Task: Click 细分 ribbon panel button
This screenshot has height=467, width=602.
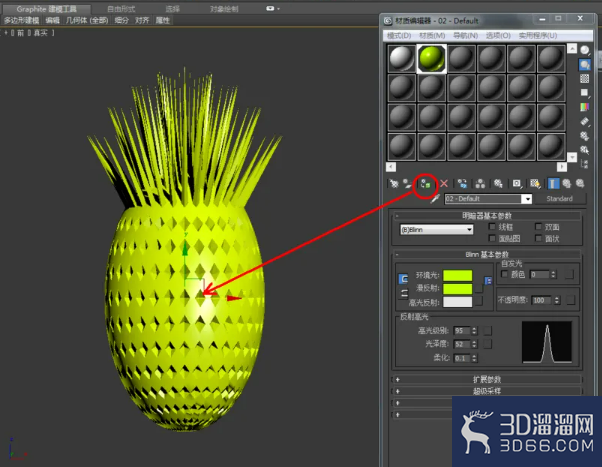Action: coord(121,20)
